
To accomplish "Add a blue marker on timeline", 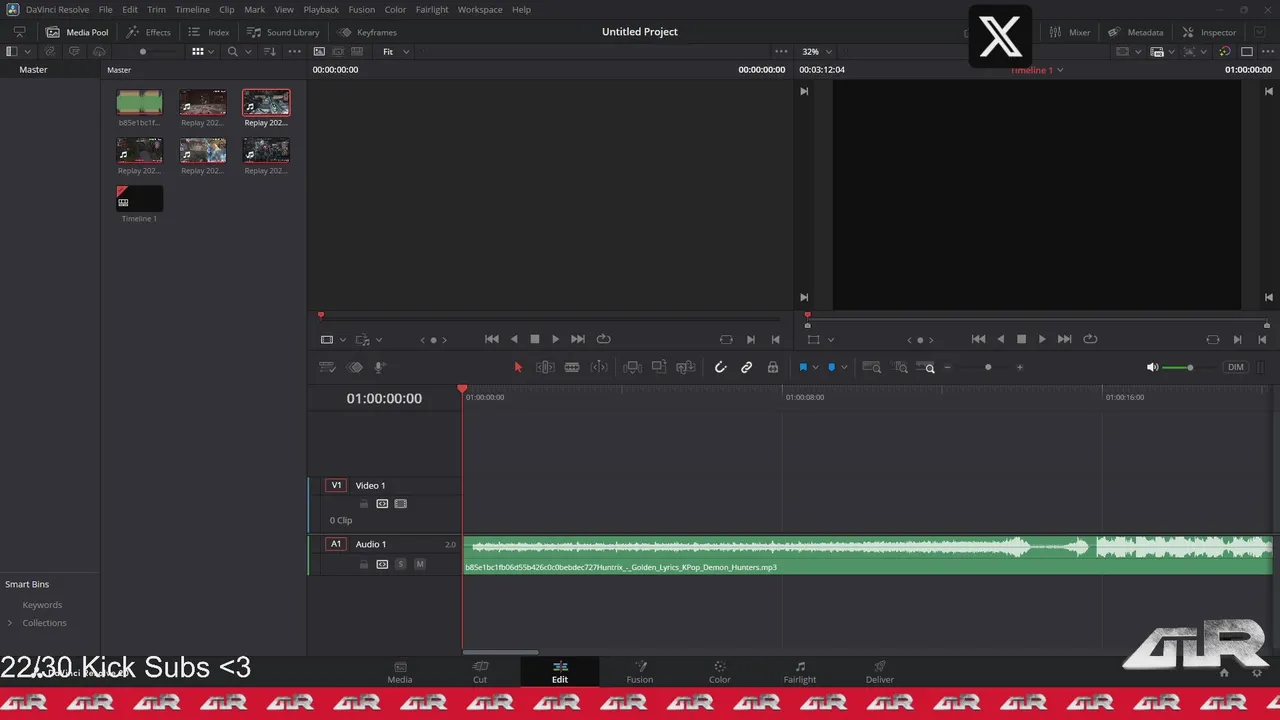I will click(831, 367).
